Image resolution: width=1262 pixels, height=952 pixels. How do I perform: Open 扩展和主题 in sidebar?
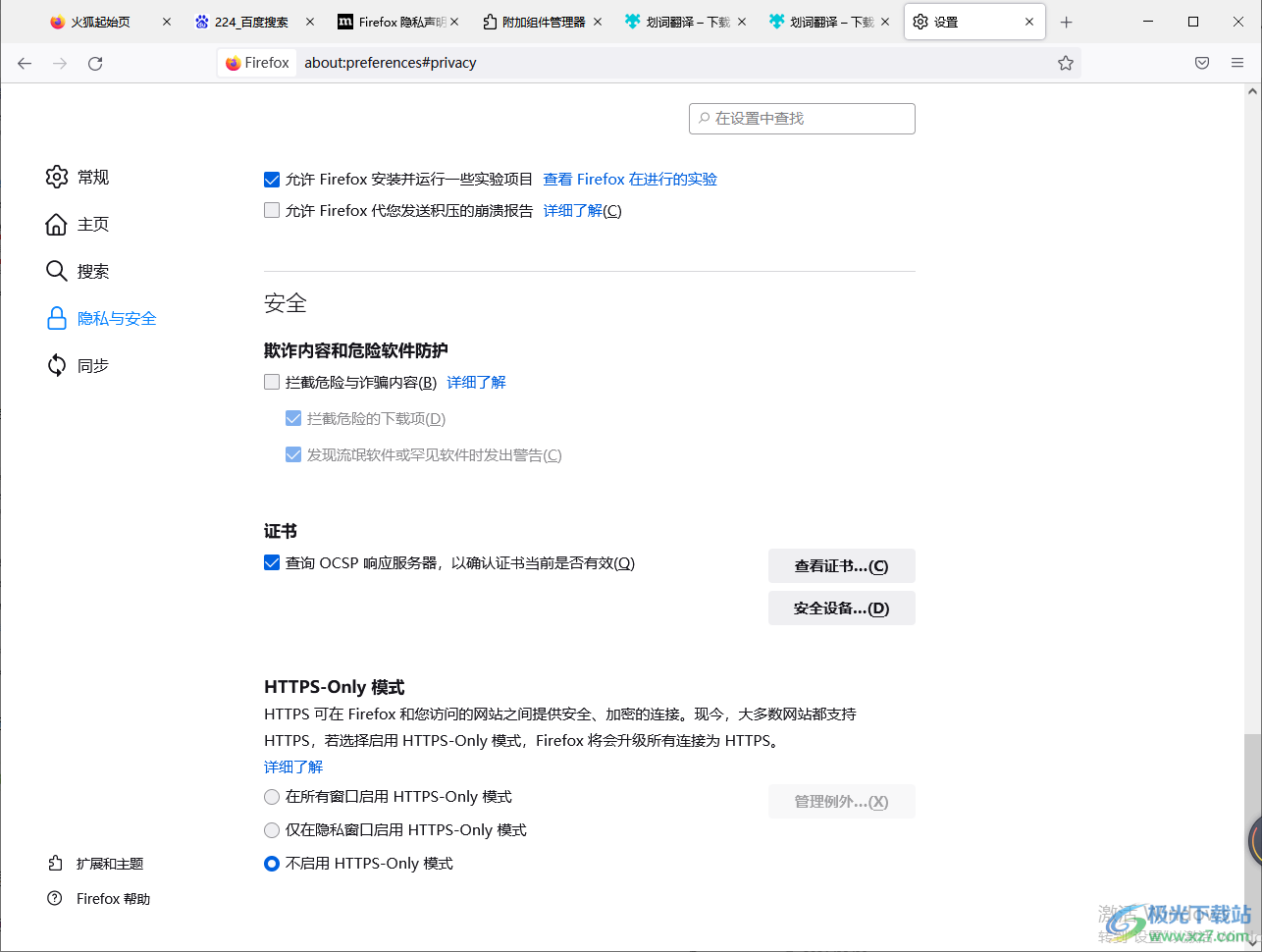tap(110, 864)
